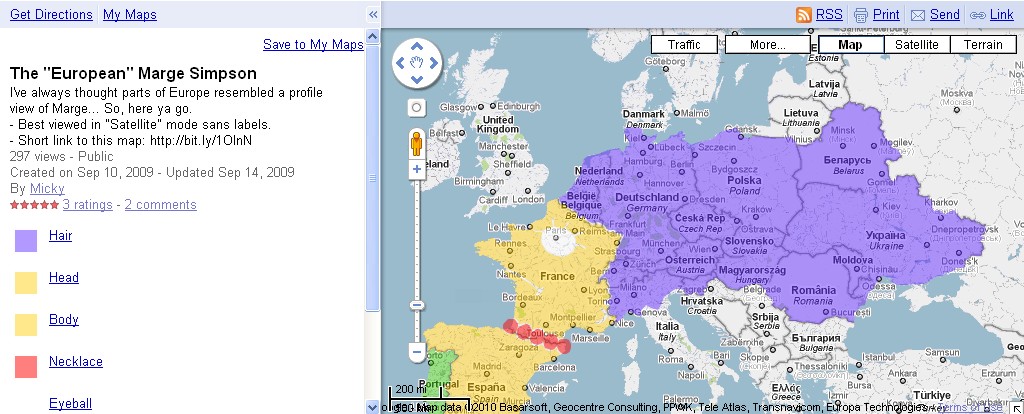1024x414 pixels.
Task: Click the chain Link icon
Action: point(978,15)
